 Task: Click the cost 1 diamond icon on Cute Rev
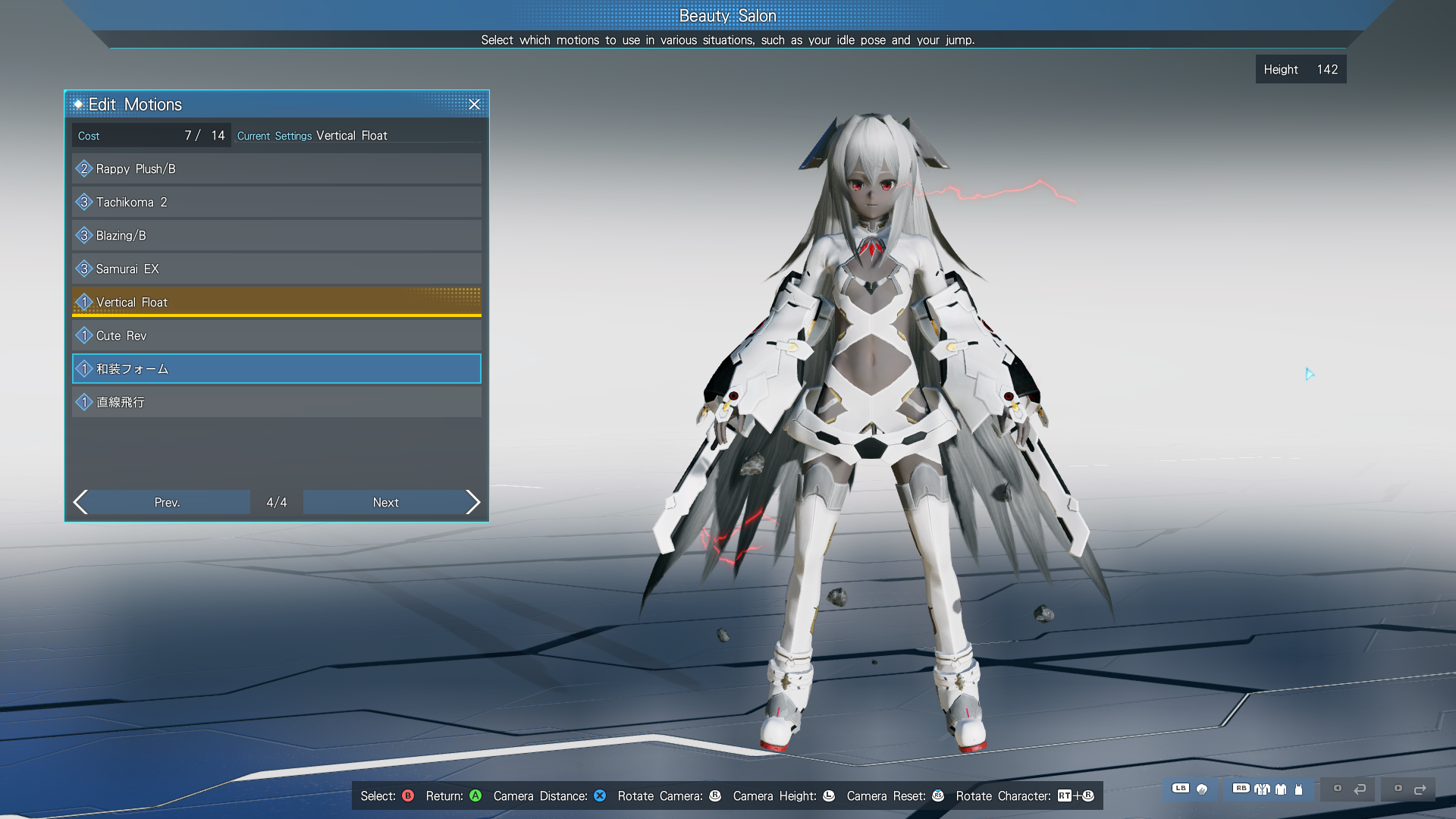click(84, 335)
